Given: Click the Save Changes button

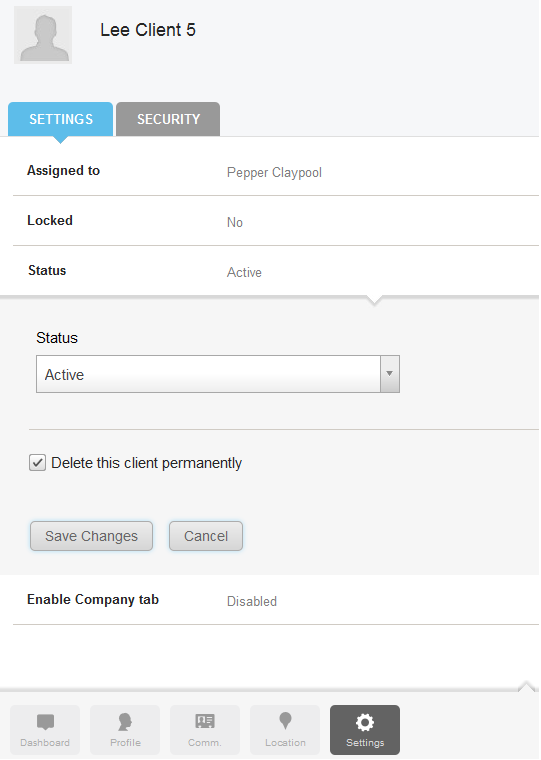Looking at the screenshot, I should [91, 536].
